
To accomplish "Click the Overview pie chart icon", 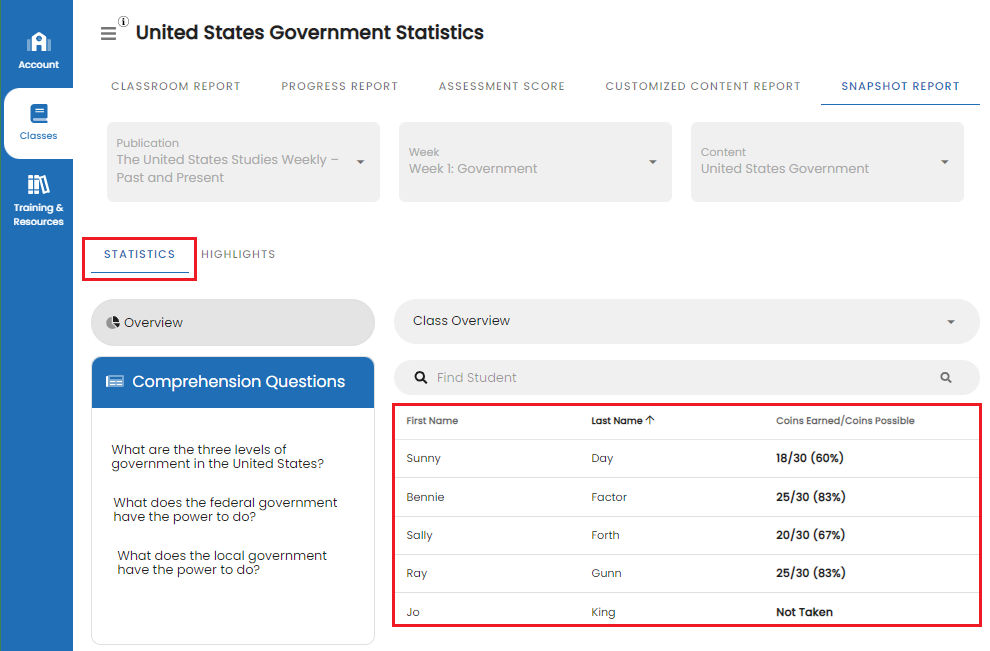I will pos(113,323).
